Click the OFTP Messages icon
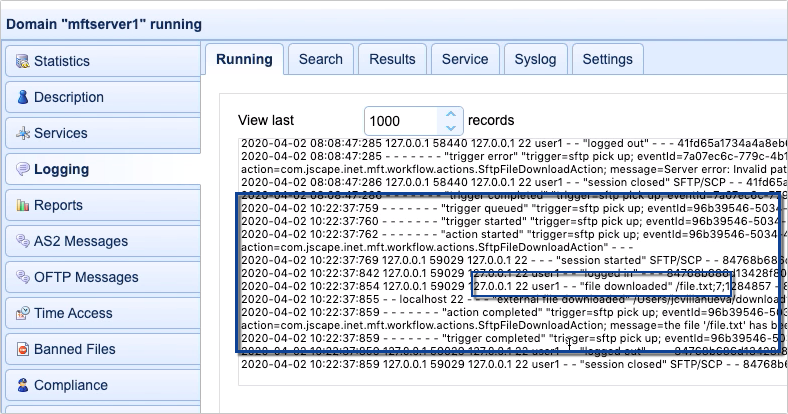The image size is (788, 414). tap(22, 277)
